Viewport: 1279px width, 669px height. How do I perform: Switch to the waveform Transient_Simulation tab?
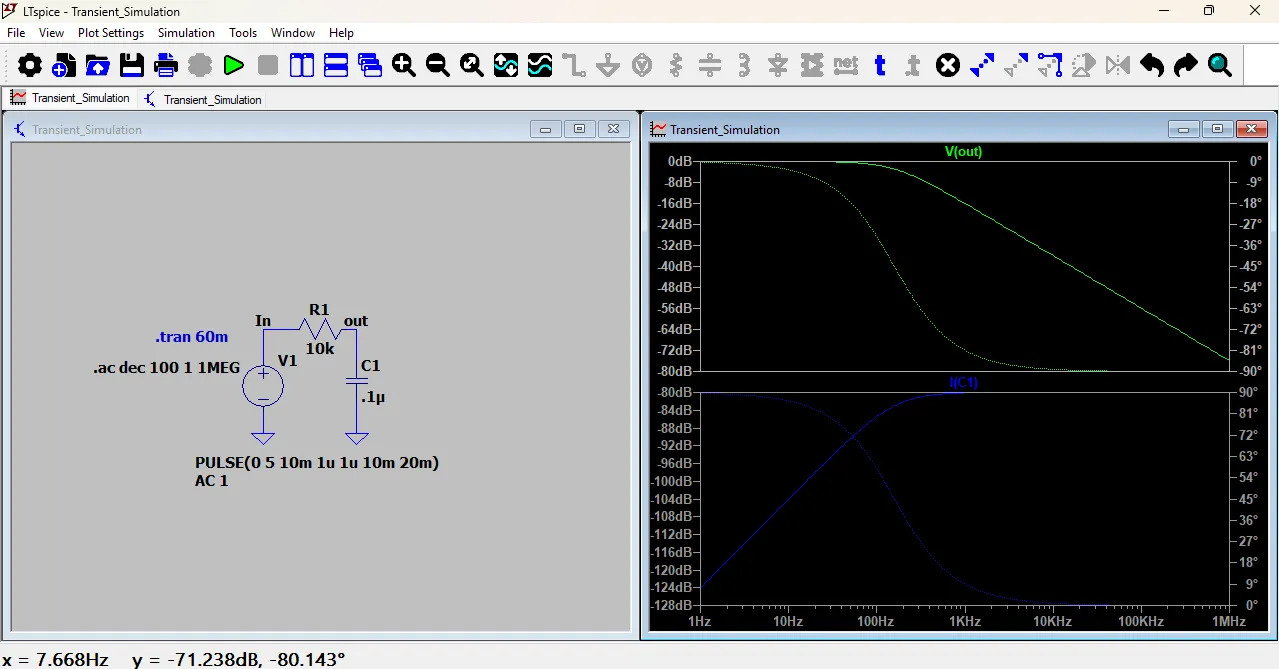(x=70, y=98)
